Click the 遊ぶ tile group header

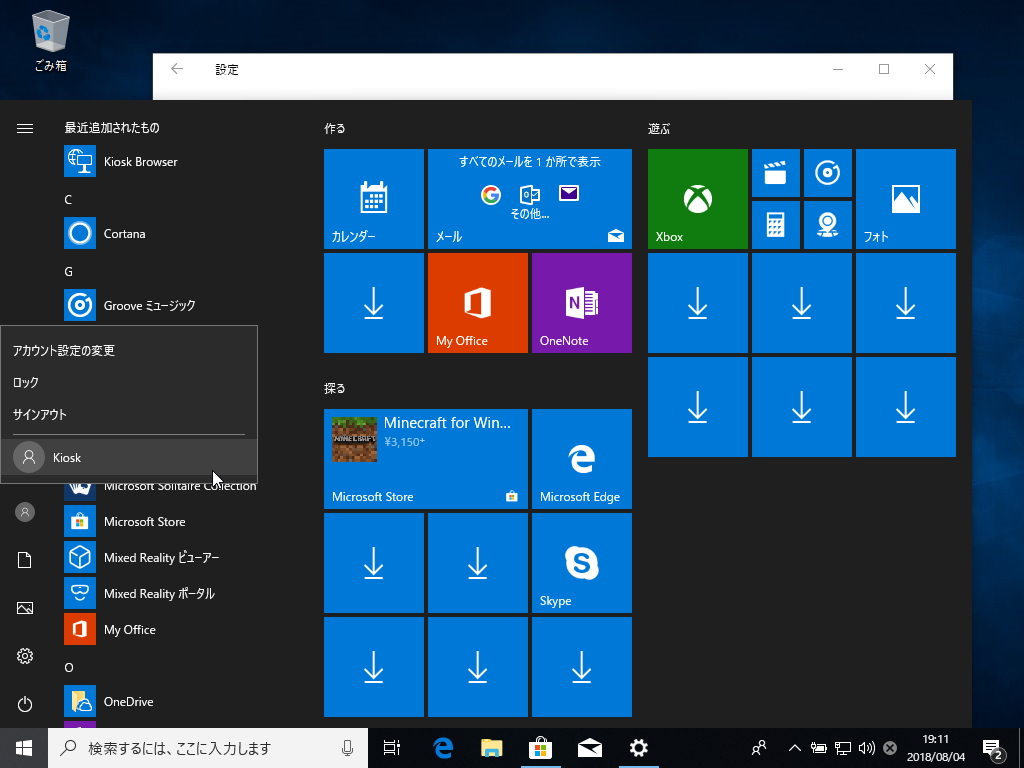tap(659, 129)
